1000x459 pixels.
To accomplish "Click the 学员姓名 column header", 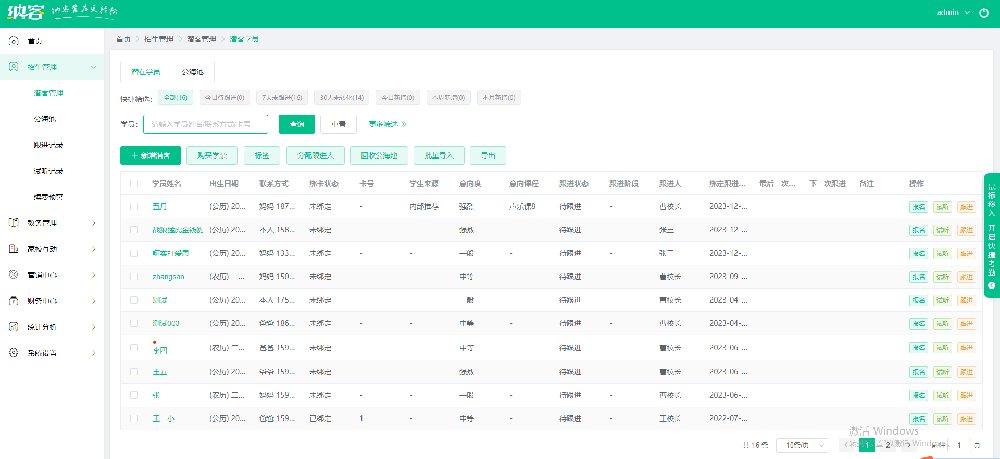I will click(x=167, y=184).
